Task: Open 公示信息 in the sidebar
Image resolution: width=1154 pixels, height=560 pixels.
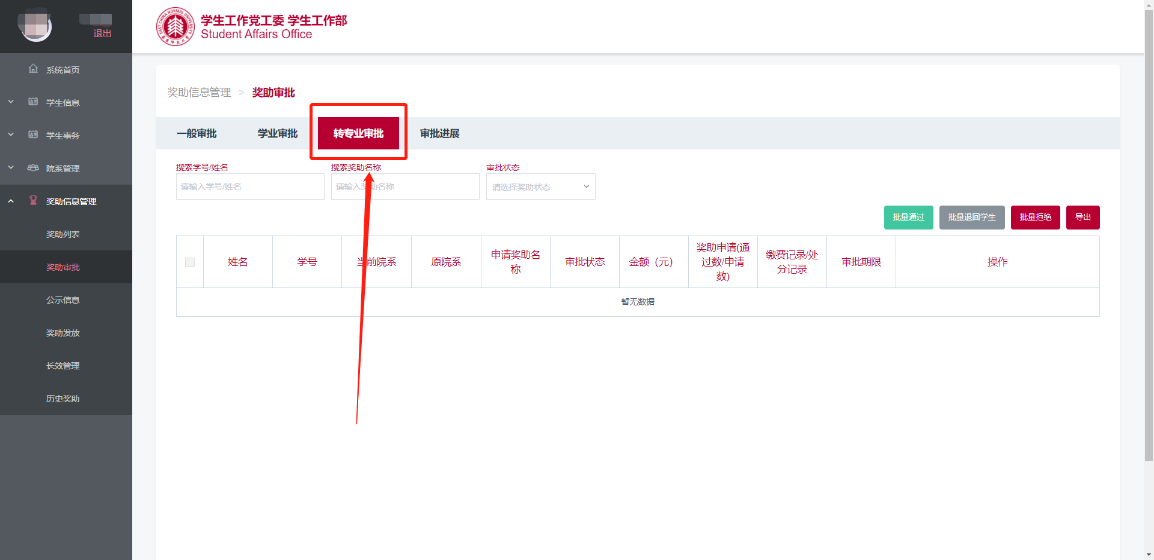Action: (x=63, y=300)
